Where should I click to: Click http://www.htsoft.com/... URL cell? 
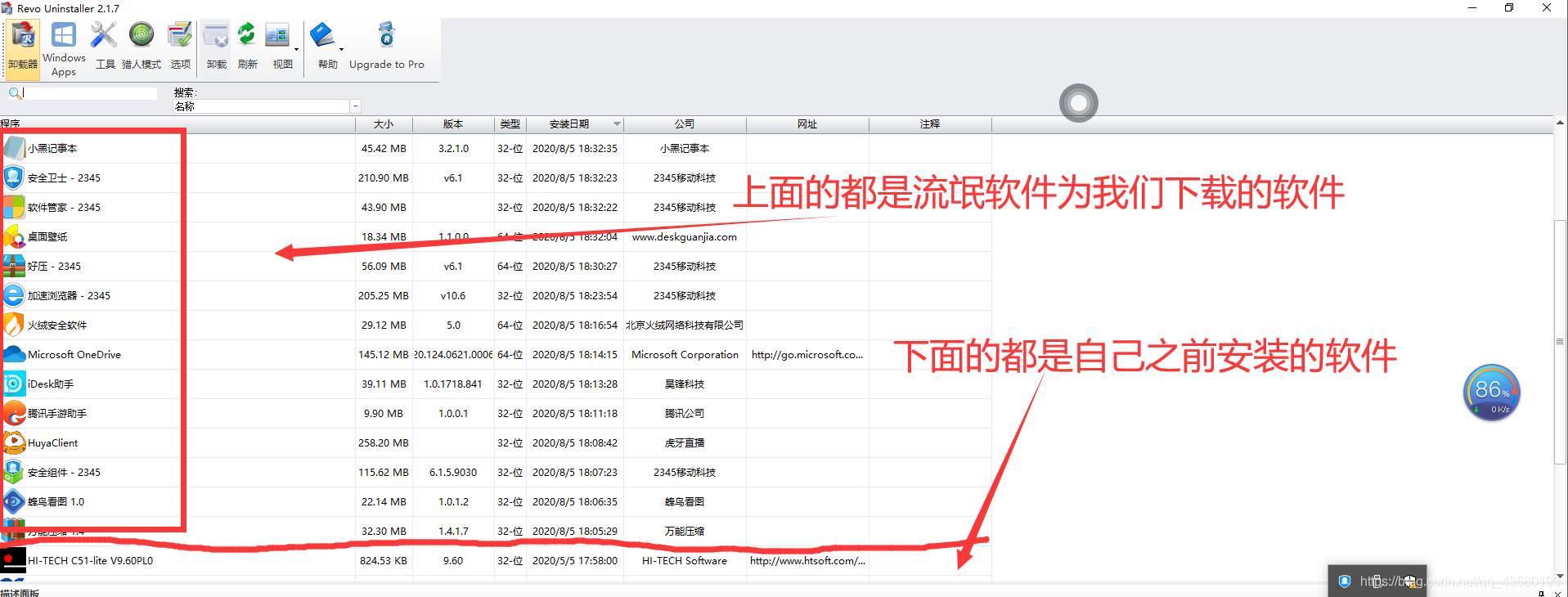point(807,561)
